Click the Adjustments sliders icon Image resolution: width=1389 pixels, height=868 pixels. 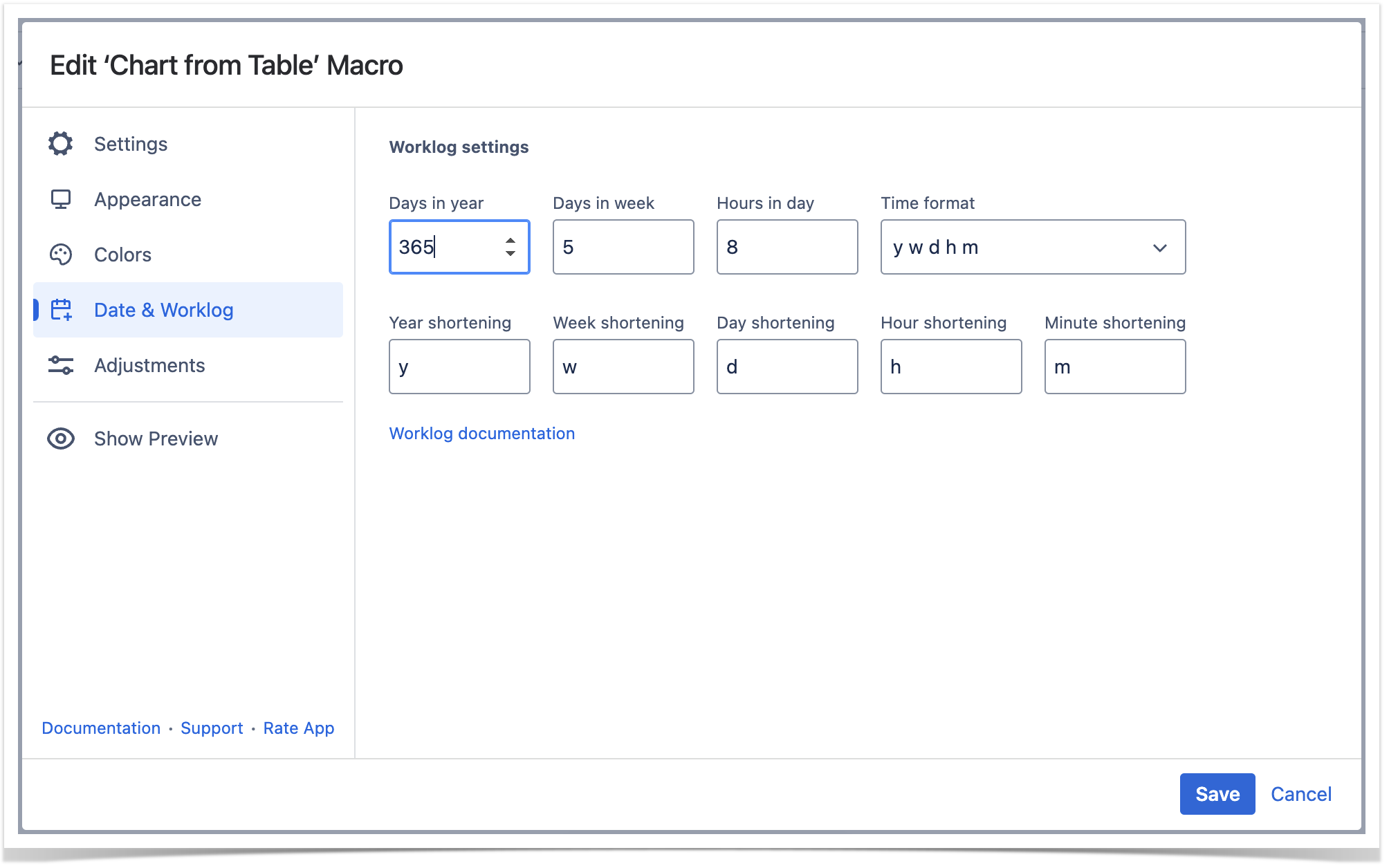coord(61,365)
